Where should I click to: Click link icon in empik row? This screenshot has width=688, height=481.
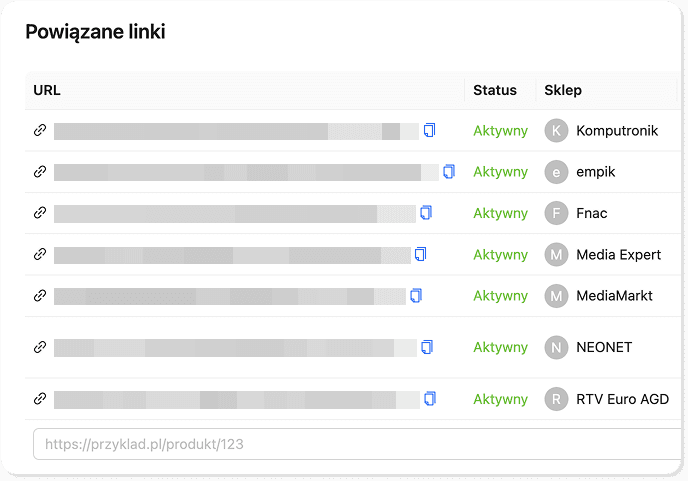pyautogui.click(x=40, y=172)
